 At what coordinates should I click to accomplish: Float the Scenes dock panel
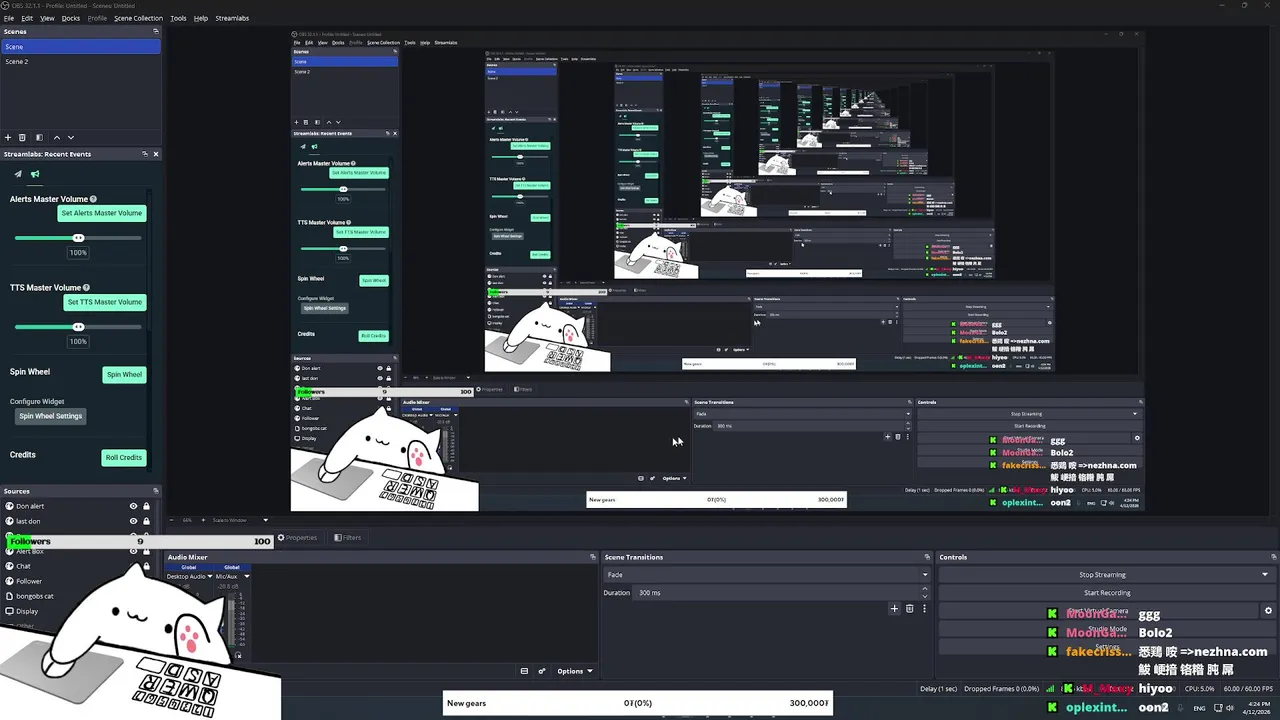(x=155, y=31)
